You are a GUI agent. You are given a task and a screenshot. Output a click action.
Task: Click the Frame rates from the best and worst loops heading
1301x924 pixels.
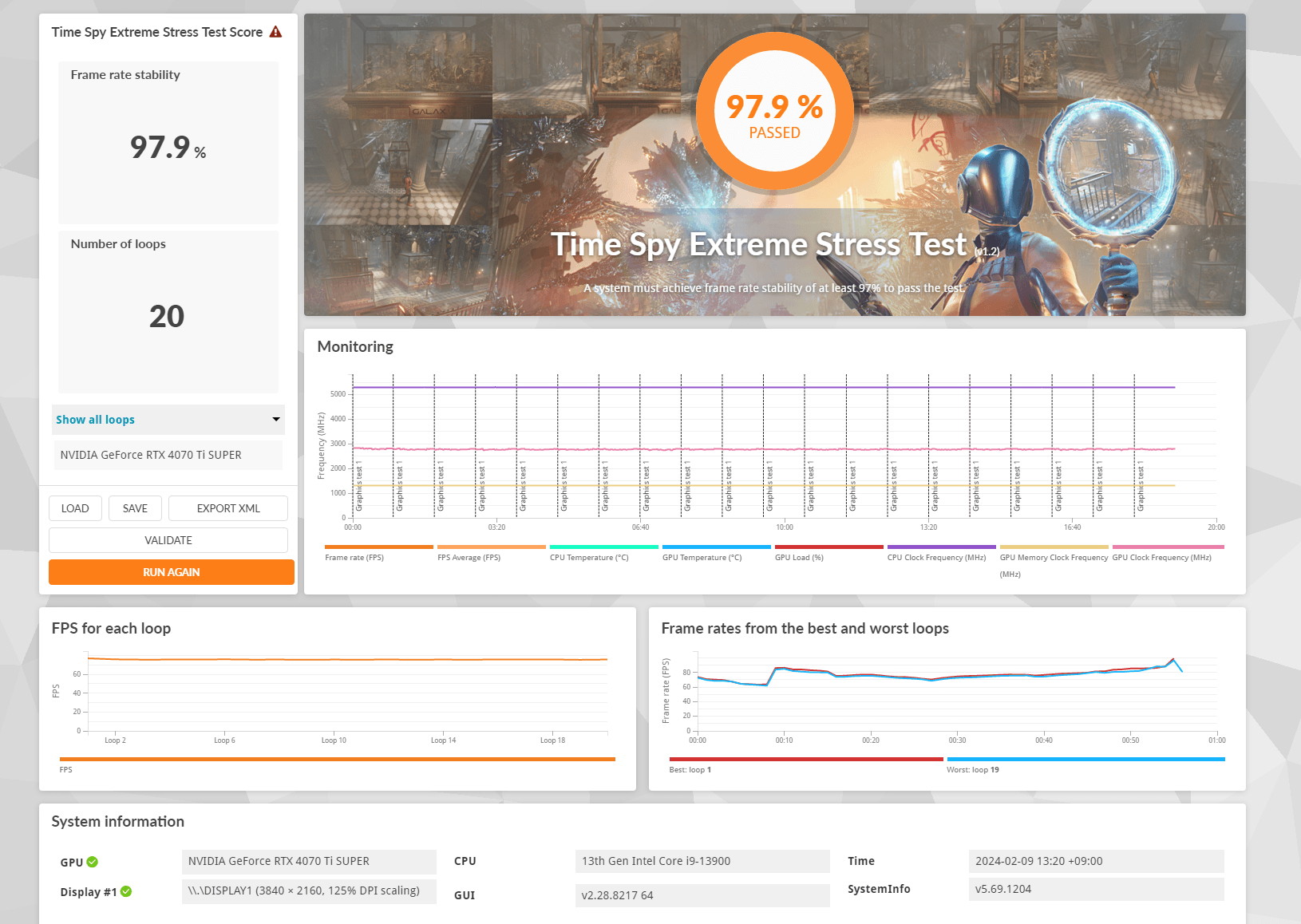coord(805,629)
